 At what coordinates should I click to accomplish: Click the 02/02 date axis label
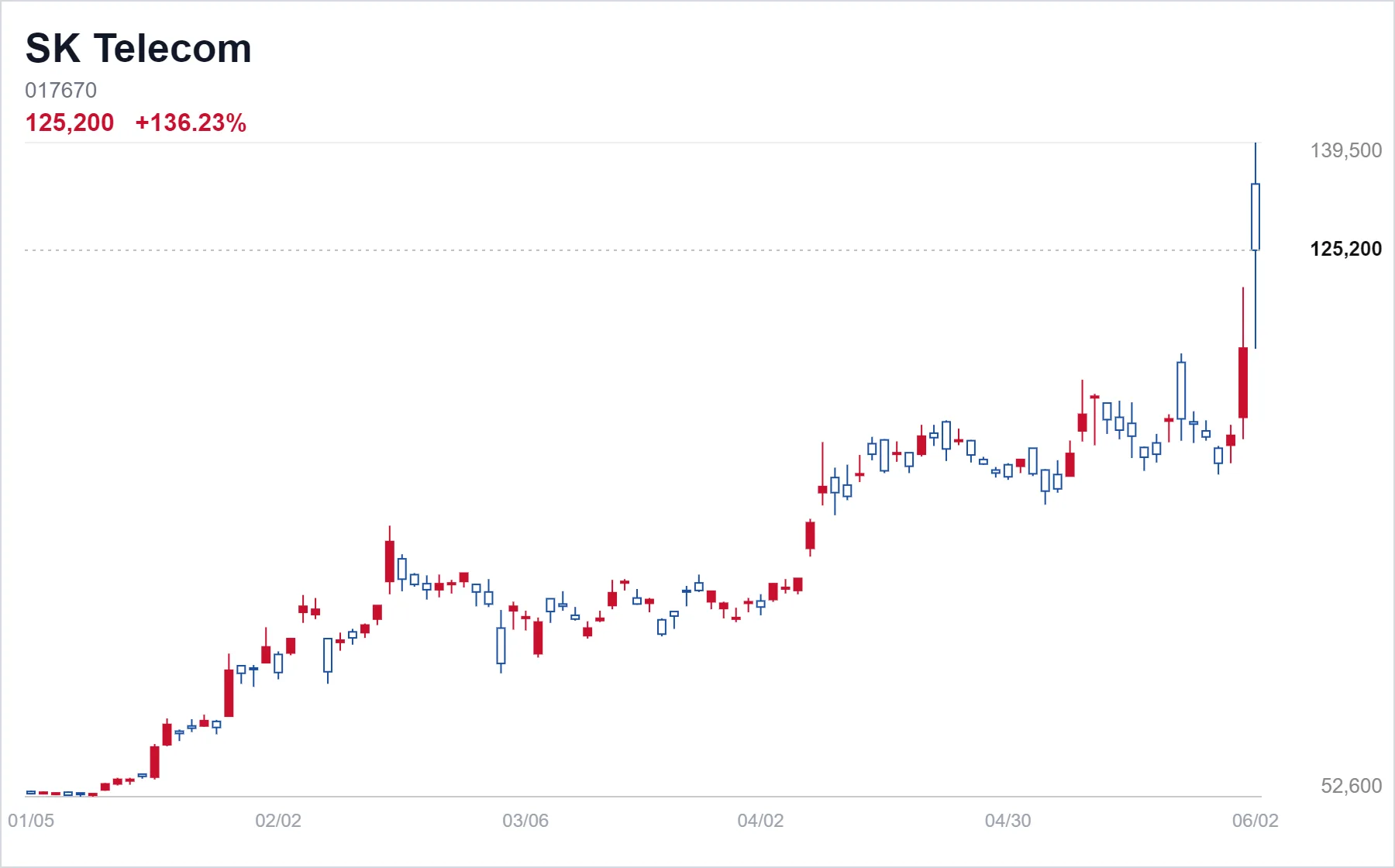[x=278, y=821]
